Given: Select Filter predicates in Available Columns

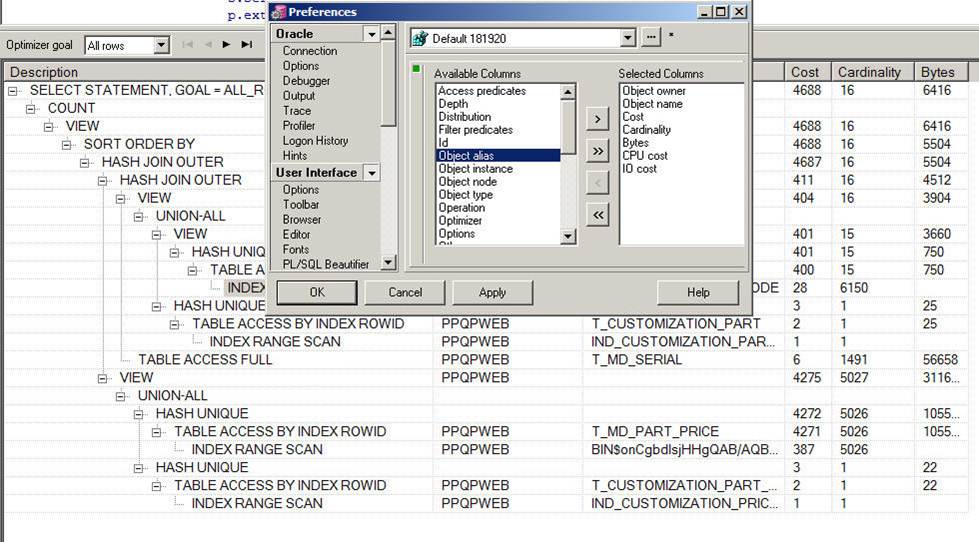Looking at the screenshot, I should click(475, 130).
